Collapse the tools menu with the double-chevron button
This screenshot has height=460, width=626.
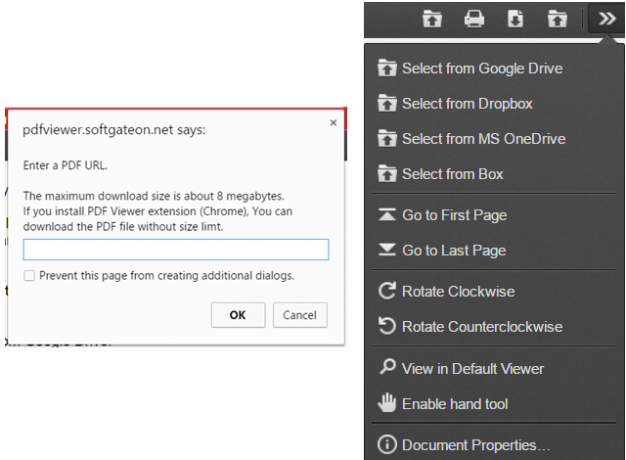click(607, 18)
